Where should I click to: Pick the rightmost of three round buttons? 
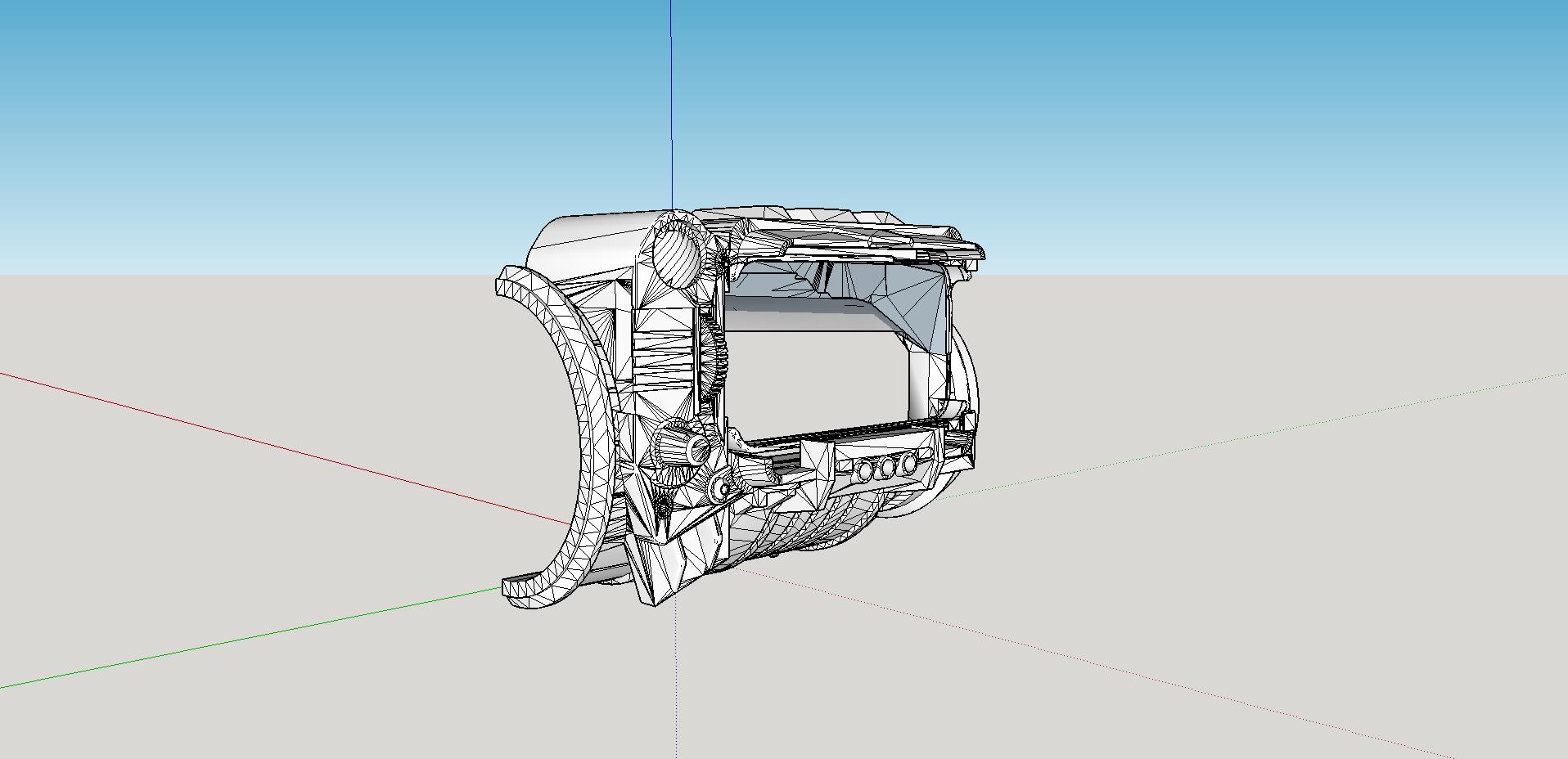coord(908,464)
